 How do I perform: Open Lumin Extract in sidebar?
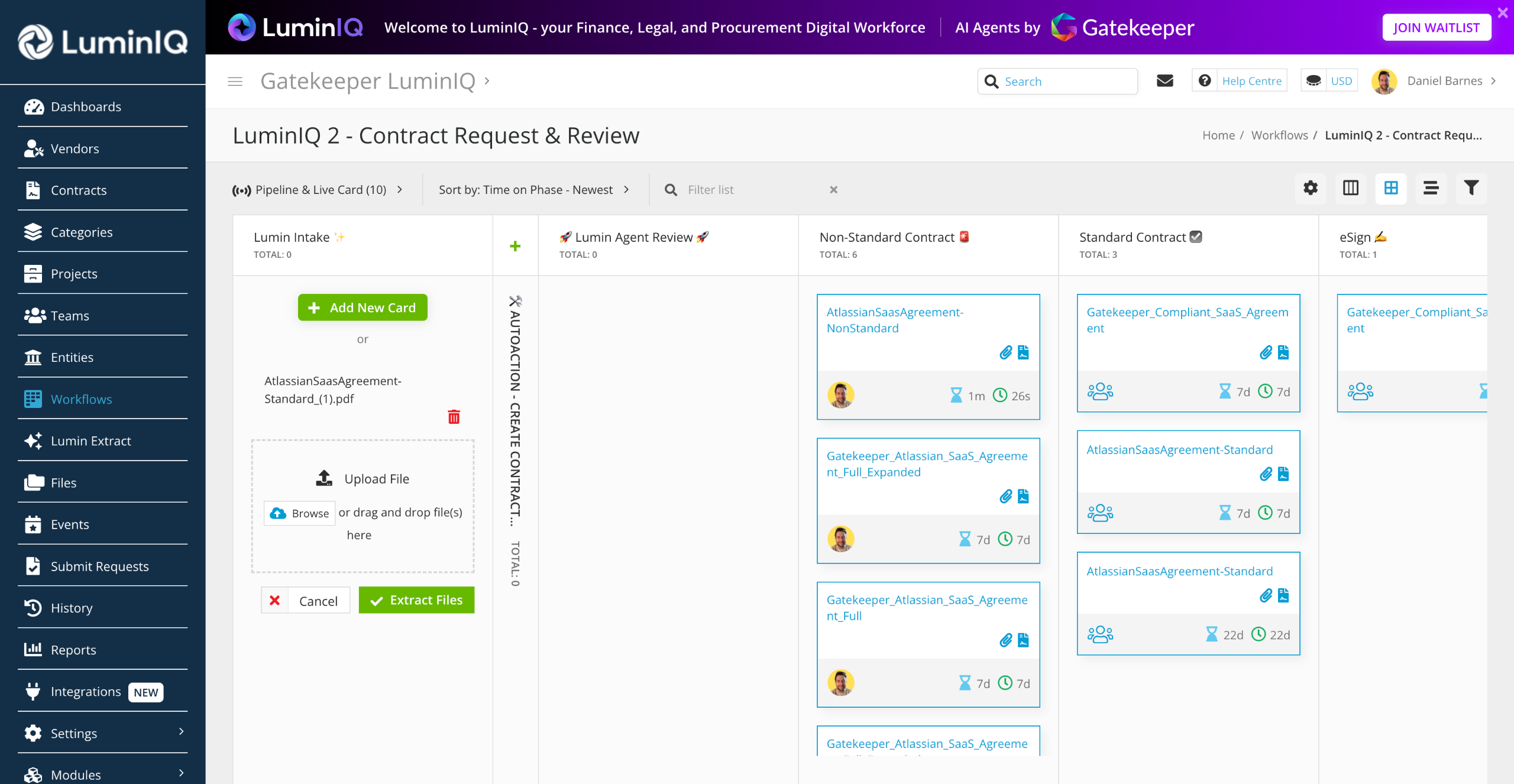tap(91, 441)
